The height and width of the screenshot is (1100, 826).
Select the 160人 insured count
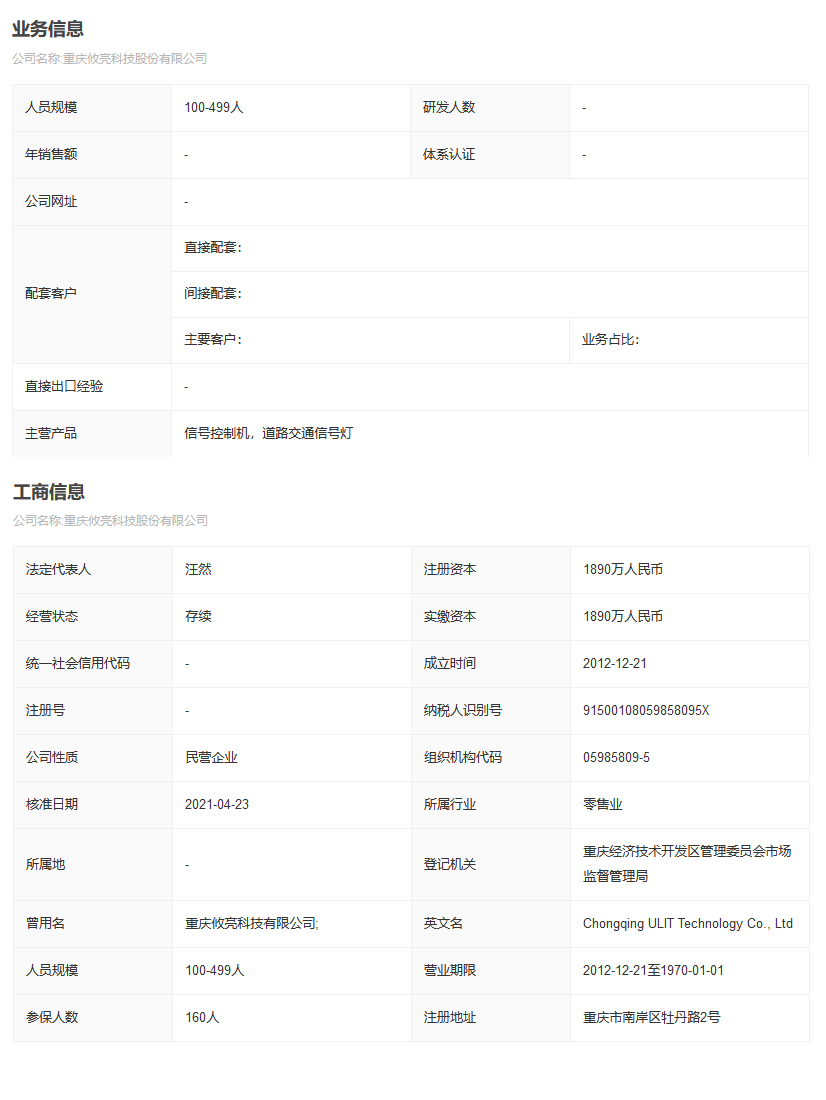202,1018
